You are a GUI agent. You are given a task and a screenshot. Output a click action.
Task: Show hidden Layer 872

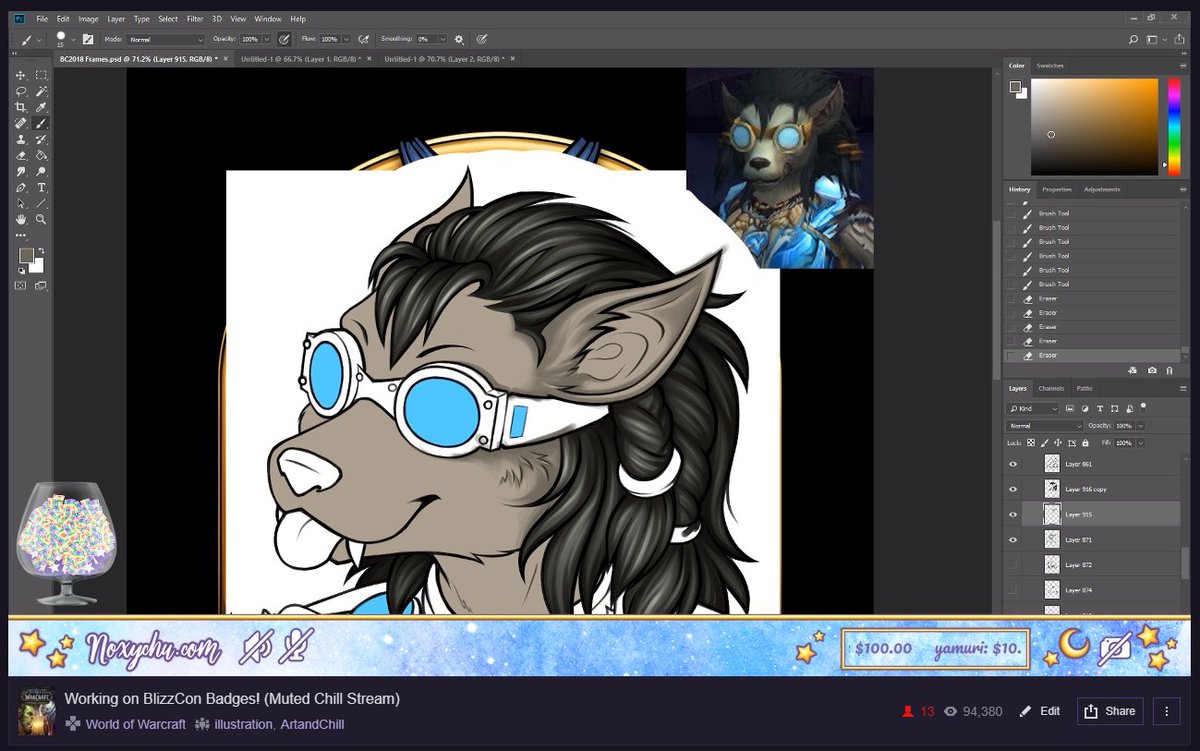pos(1013,565)
